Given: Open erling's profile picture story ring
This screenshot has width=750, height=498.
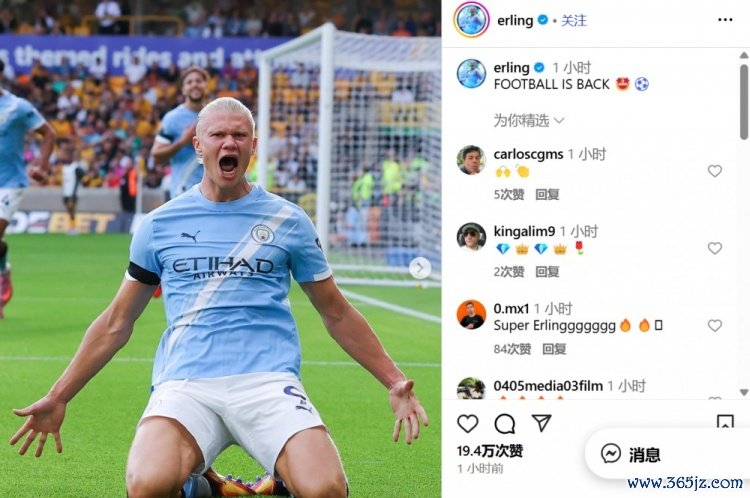Looking at the screenshot, I should click(x=471, y=20).
